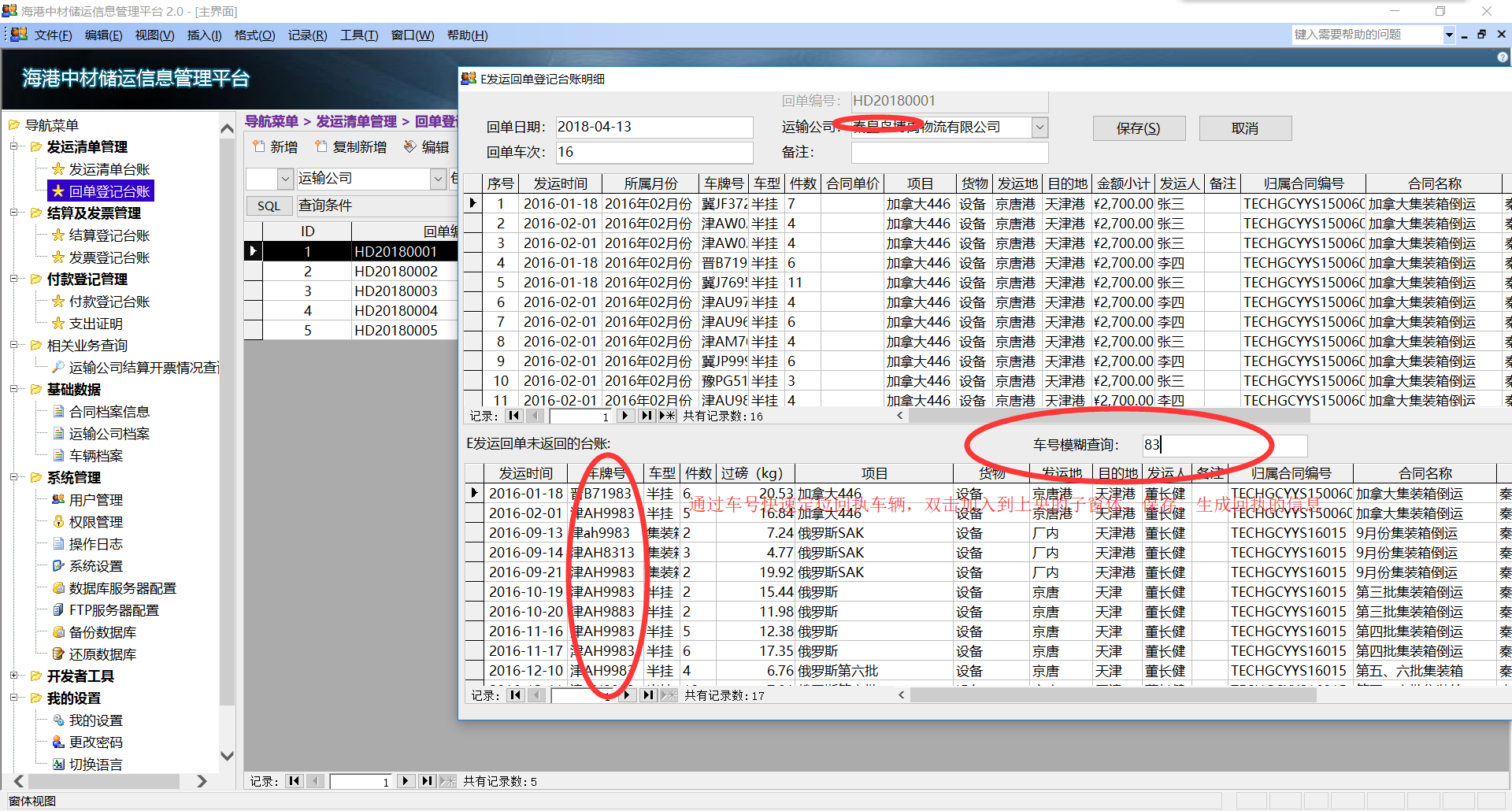Click help question input field

1367,35
